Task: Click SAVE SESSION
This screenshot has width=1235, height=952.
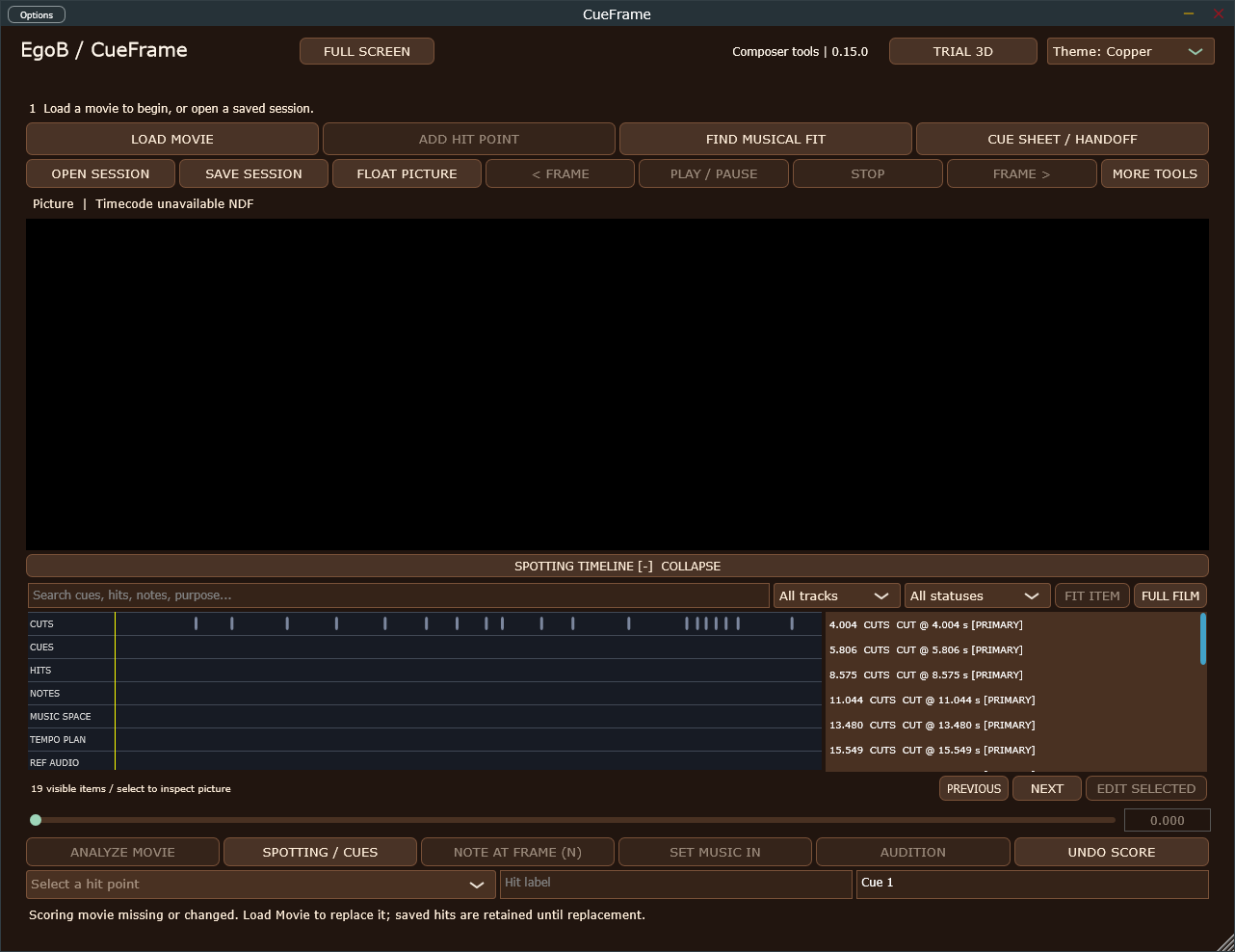Action: click(254, 173)
